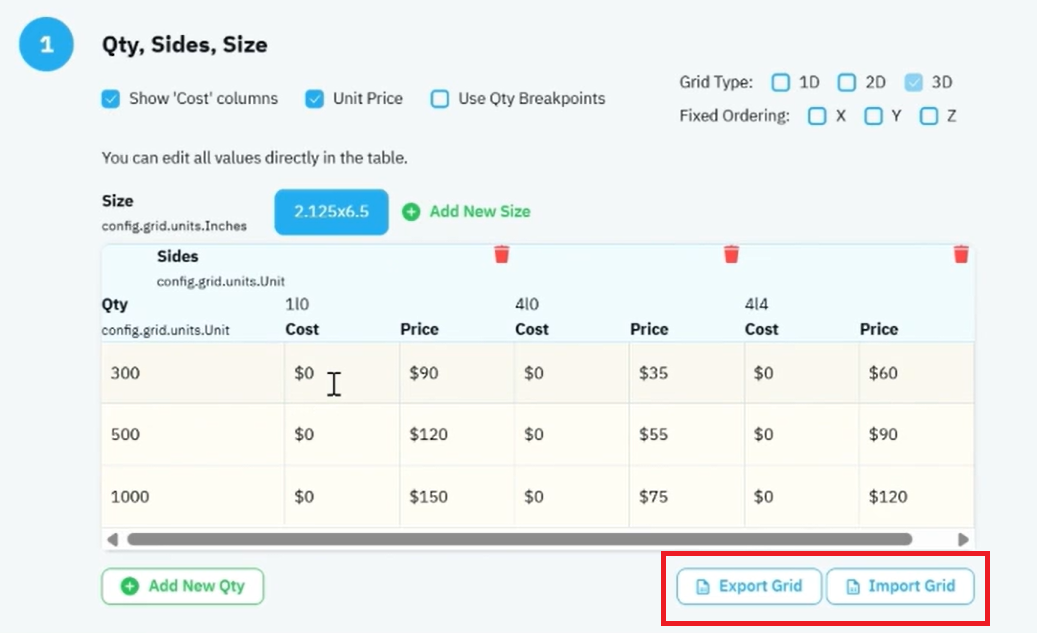The width and height of the screenshot is (1037, 633).
Task: Uncheck Show 'Cost' columns
Action: tap(111, 99)
